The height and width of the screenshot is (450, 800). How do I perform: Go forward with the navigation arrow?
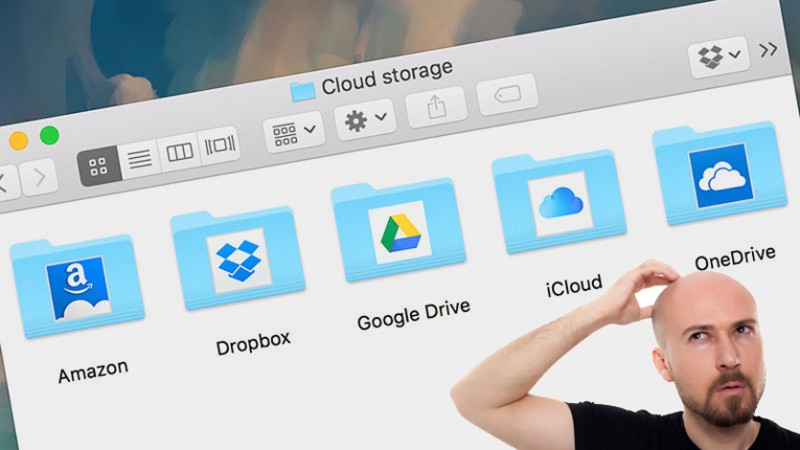pos(39,177)
